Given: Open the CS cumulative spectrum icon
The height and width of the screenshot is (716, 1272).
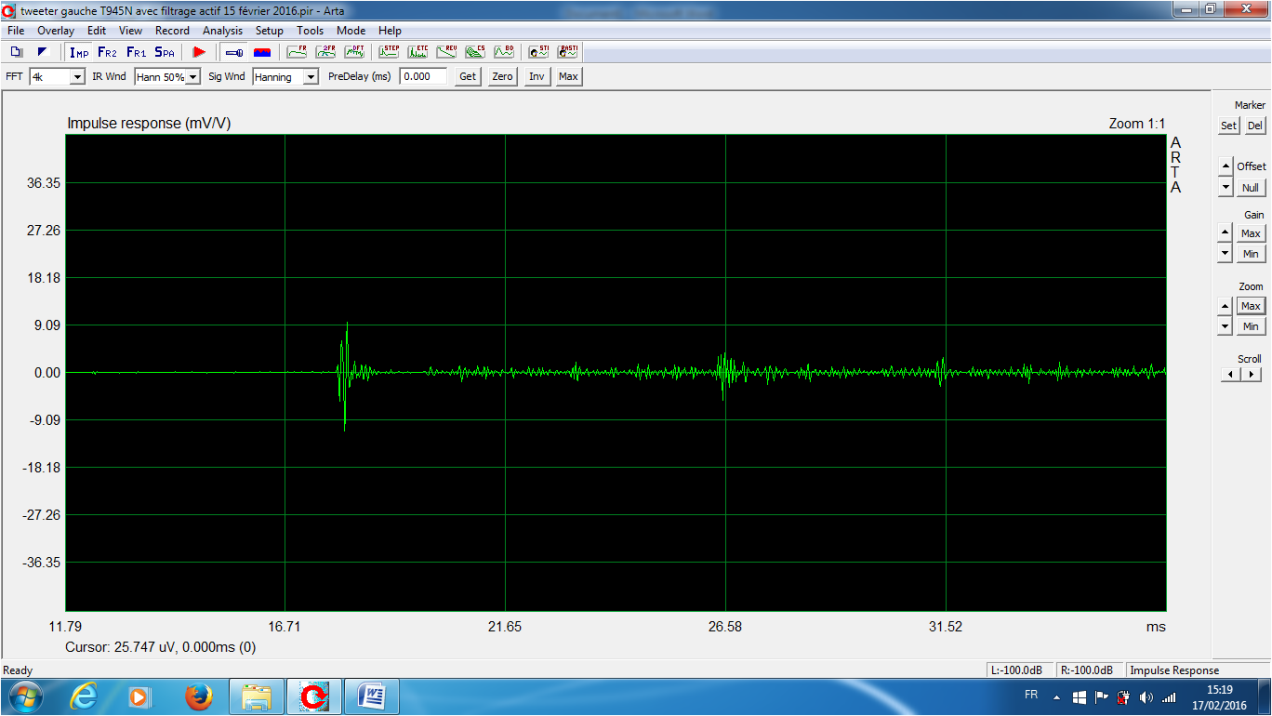Looking at the screenshot, I should point(475,52).
